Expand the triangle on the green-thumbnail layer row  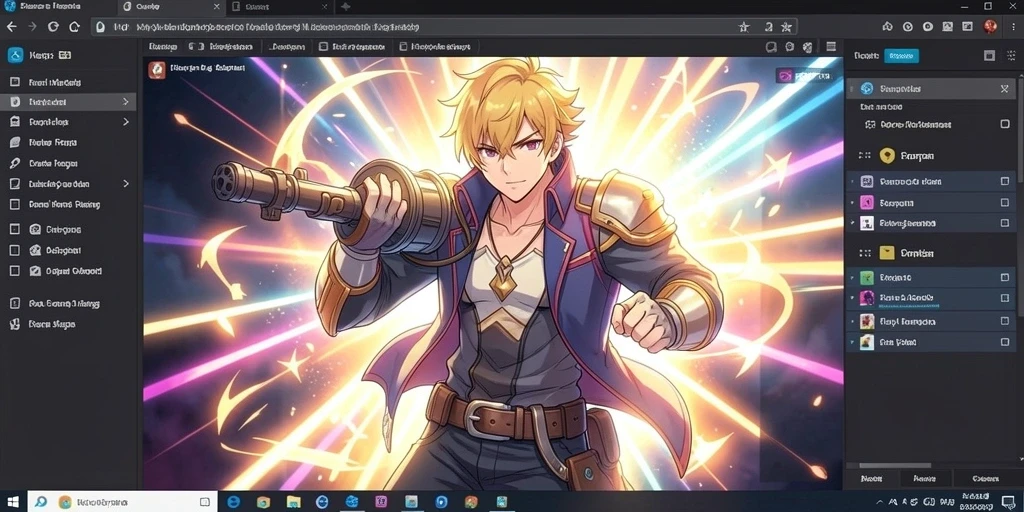[852, 278]
